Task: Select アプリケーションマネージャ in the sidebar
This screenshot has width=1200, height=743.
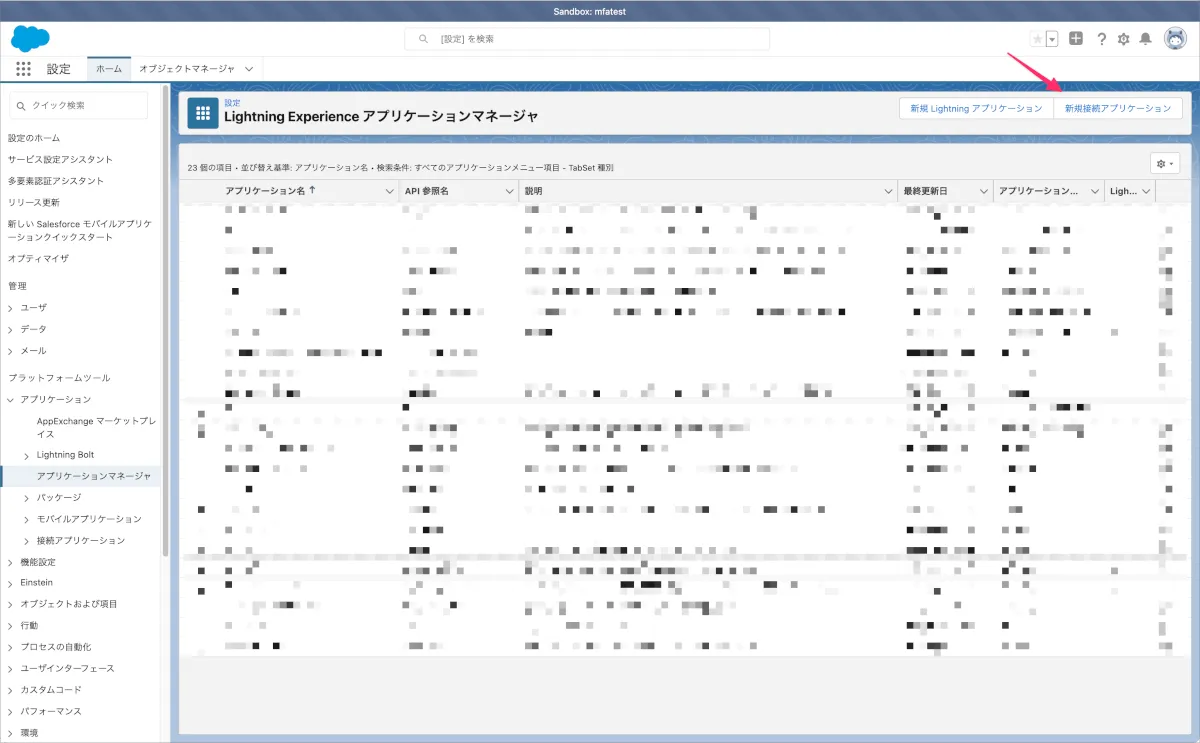Action: coord(94,476)
